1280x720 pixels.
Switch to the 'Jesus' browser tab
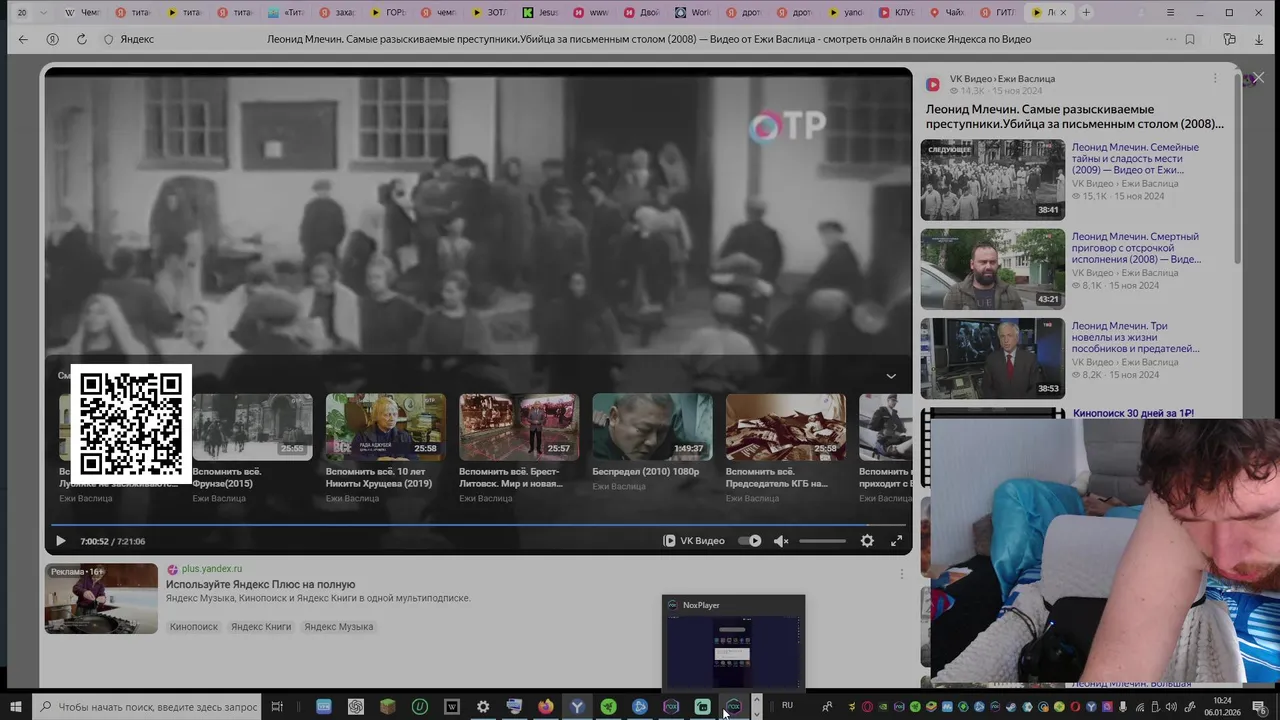(x=542, y=13)
